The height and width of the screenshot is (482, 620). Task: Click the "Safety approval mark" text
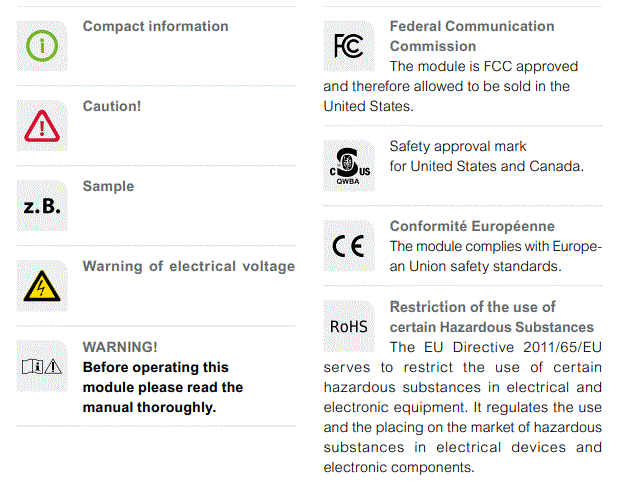(458, 146)
